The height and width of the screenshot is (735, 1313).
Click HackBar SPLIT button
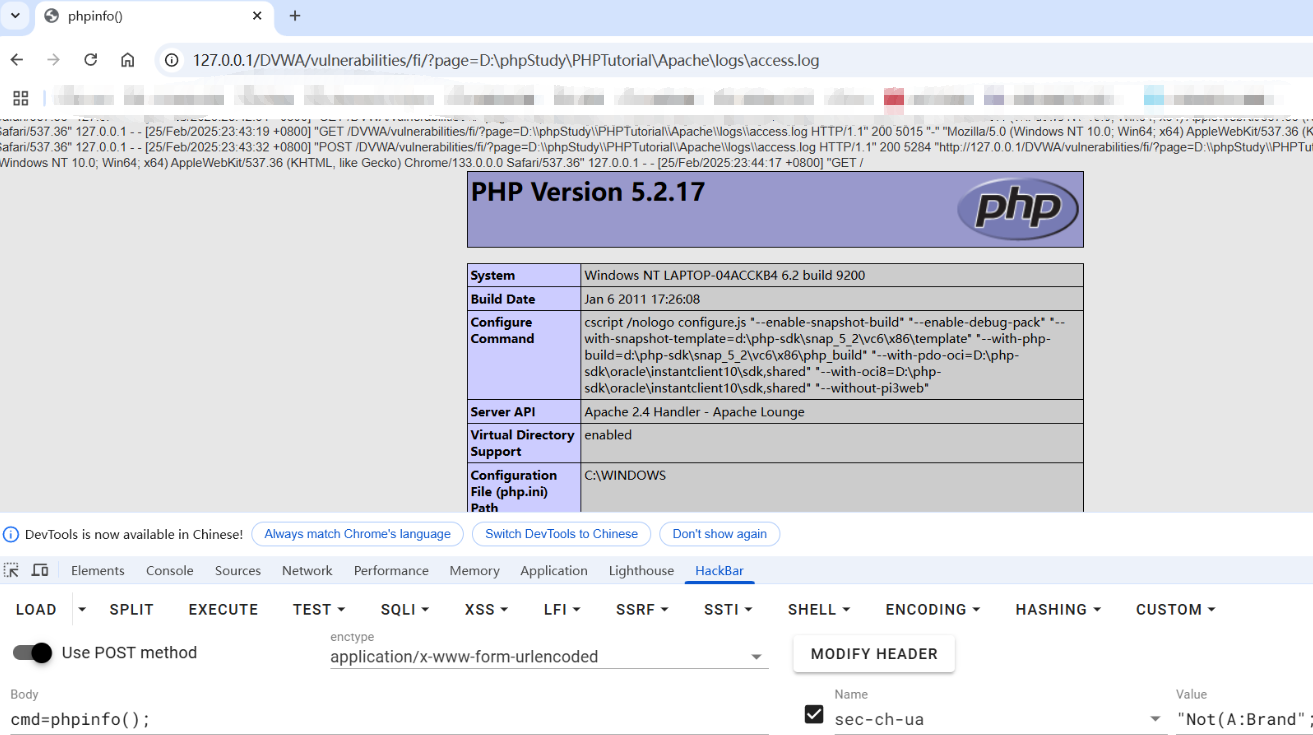[132, 609]
